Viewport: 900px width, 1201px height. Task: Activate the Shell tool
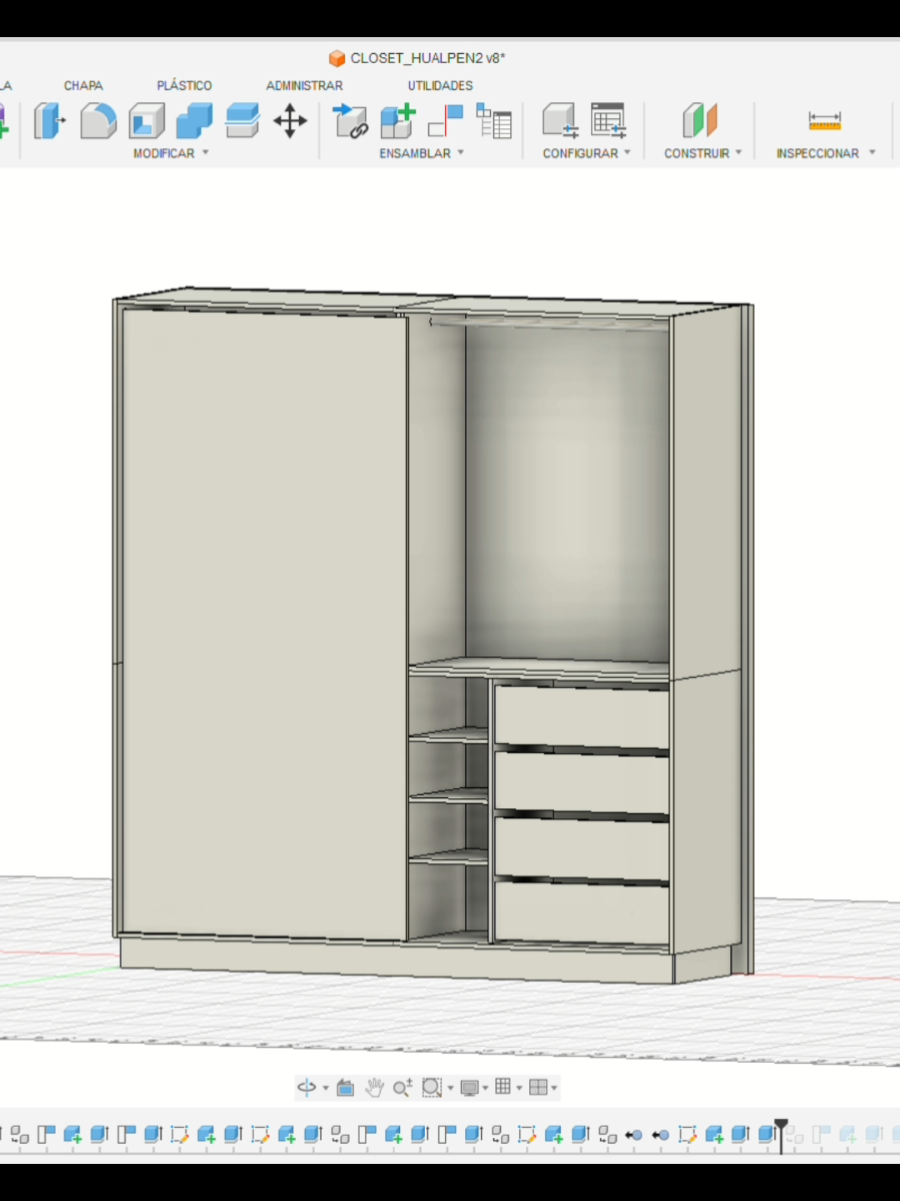[x=146, y=121]
